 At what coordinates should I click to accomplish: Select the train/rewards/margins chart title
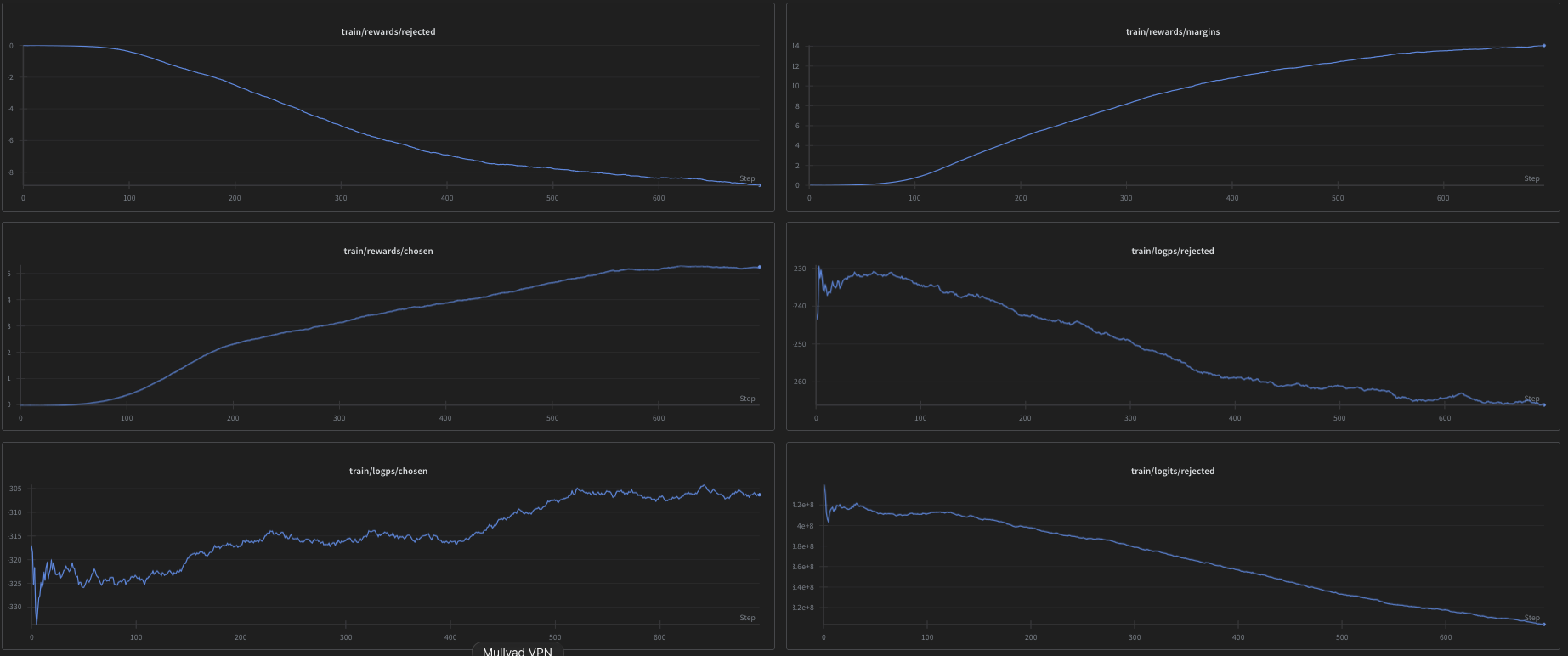1172,32
